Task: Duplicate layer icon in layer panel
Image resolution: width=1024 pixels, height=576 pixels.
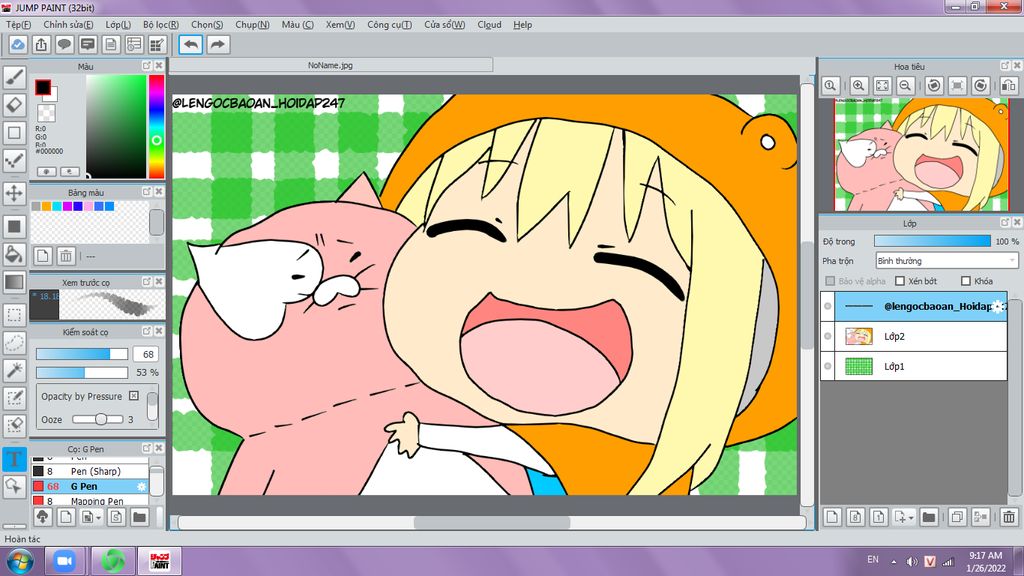Action: pos(957,517)
